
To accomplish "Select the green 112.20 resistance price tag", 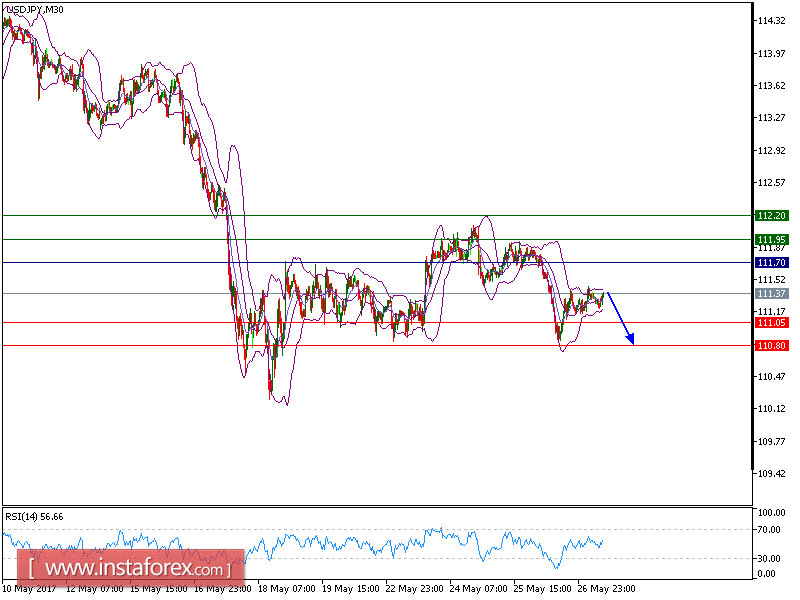I will pyautogui.click(x=770, y=215).
